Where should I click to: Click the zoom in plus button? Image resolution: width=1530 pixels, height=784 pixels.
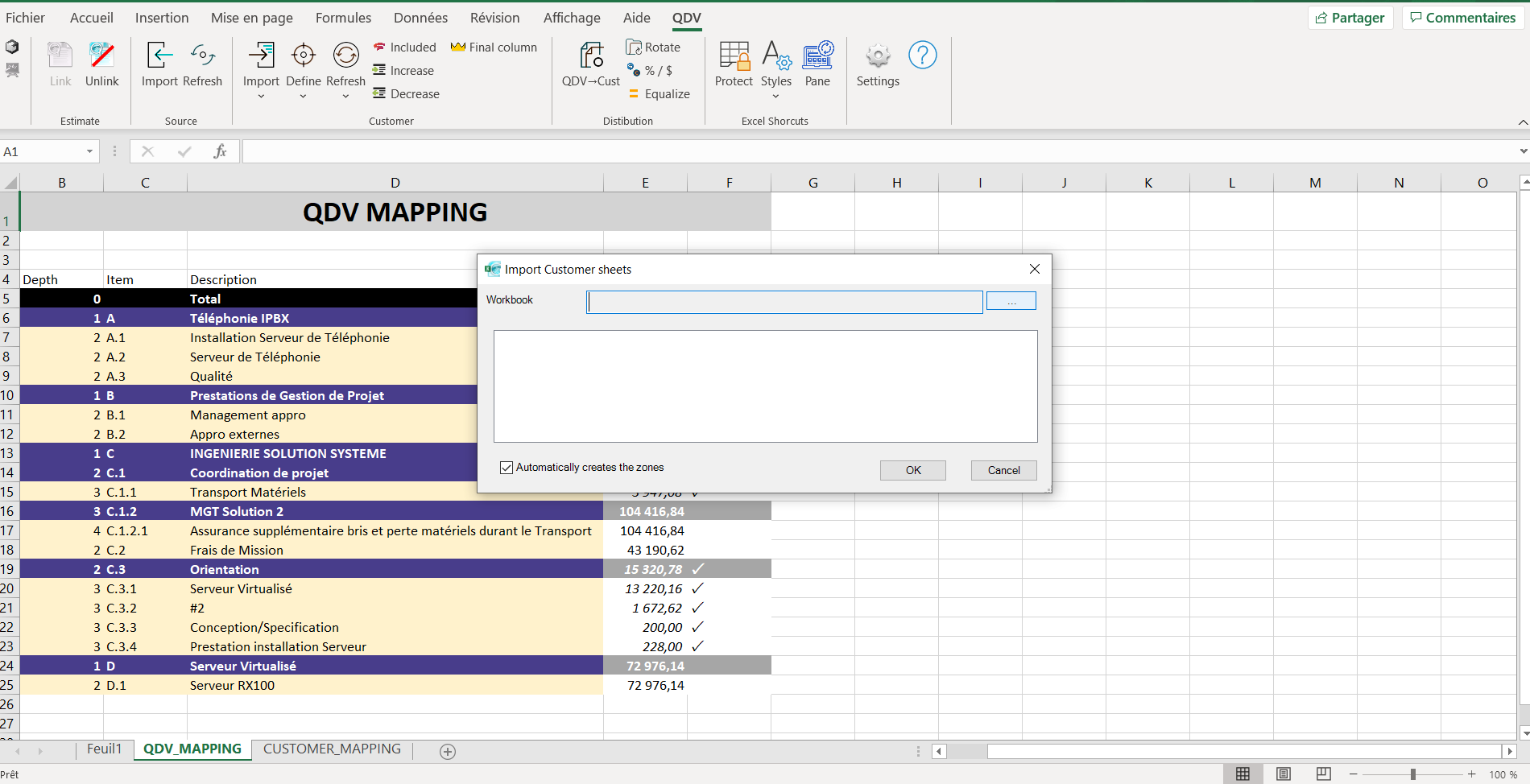[1472, 774]
